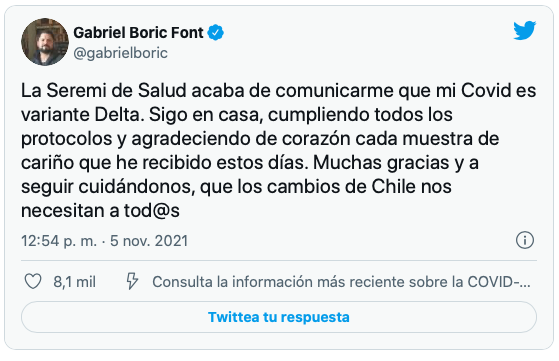Click the tweet line starting 'La Seremi de Salud'
This screenshot has width=559, height=361.
(278, 91)
